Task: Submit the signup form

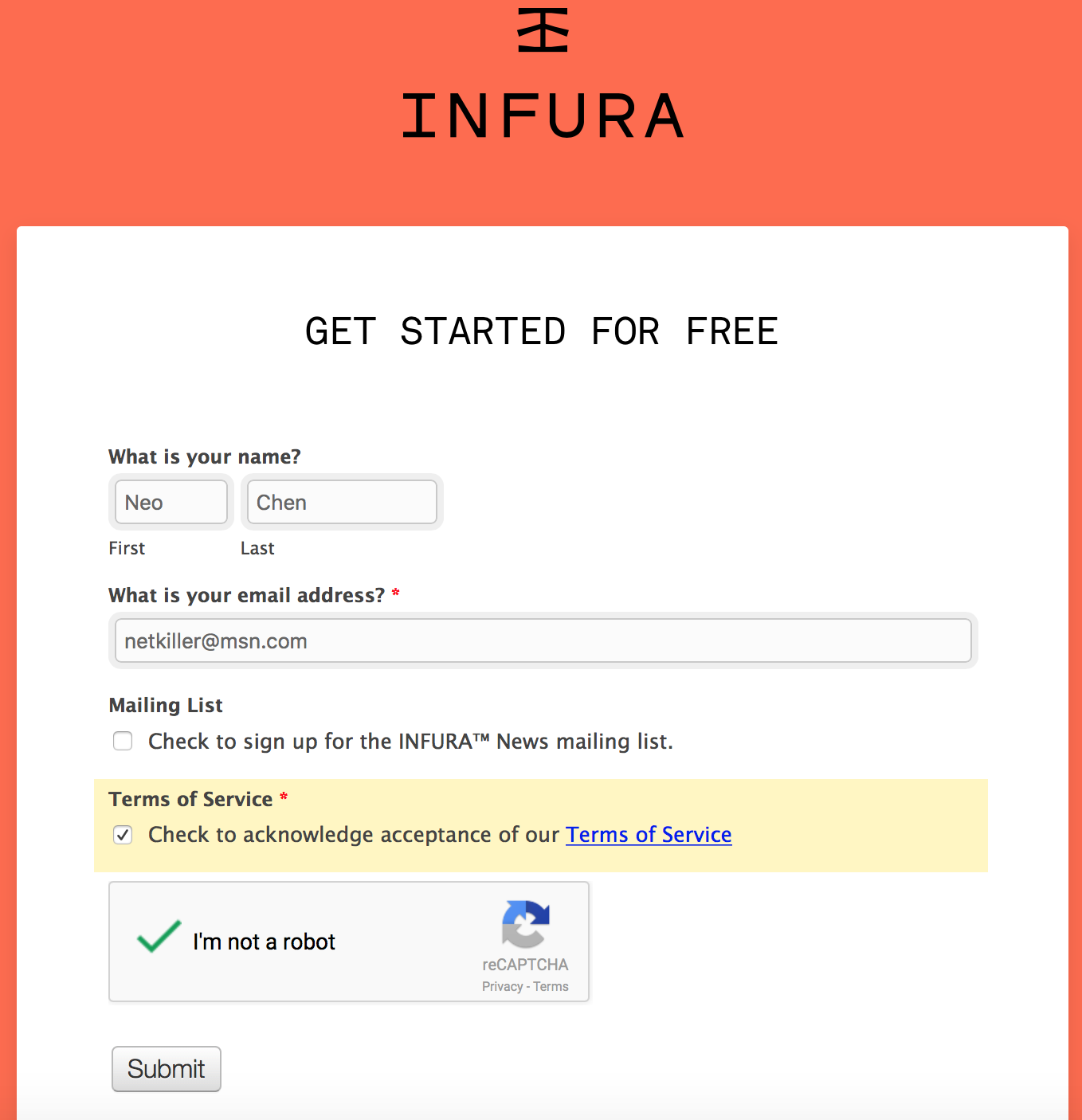Action: (167, 1069)
